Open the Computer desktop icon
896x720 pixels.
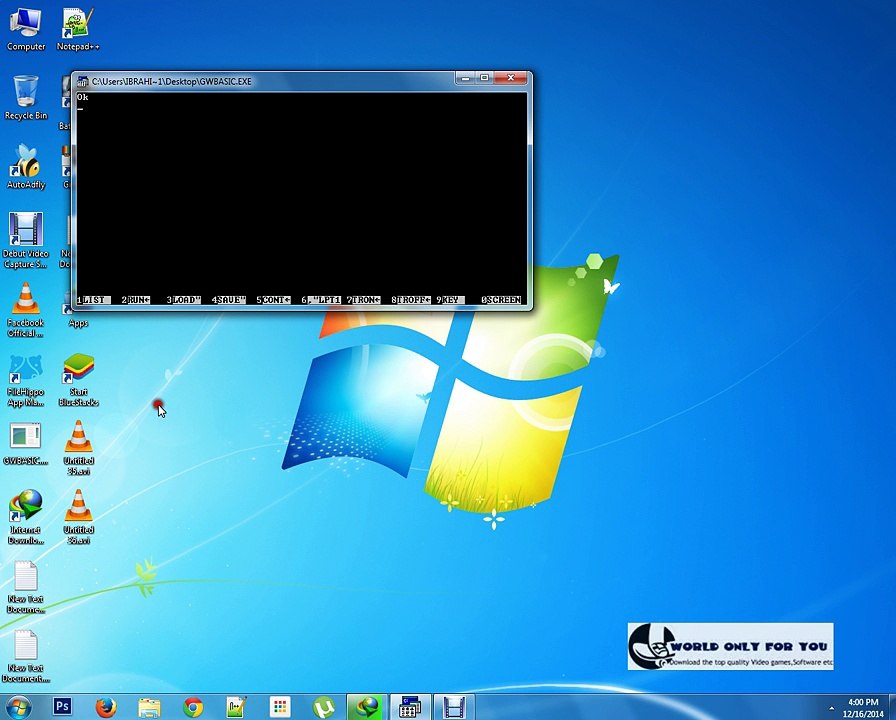pos(26,30)
